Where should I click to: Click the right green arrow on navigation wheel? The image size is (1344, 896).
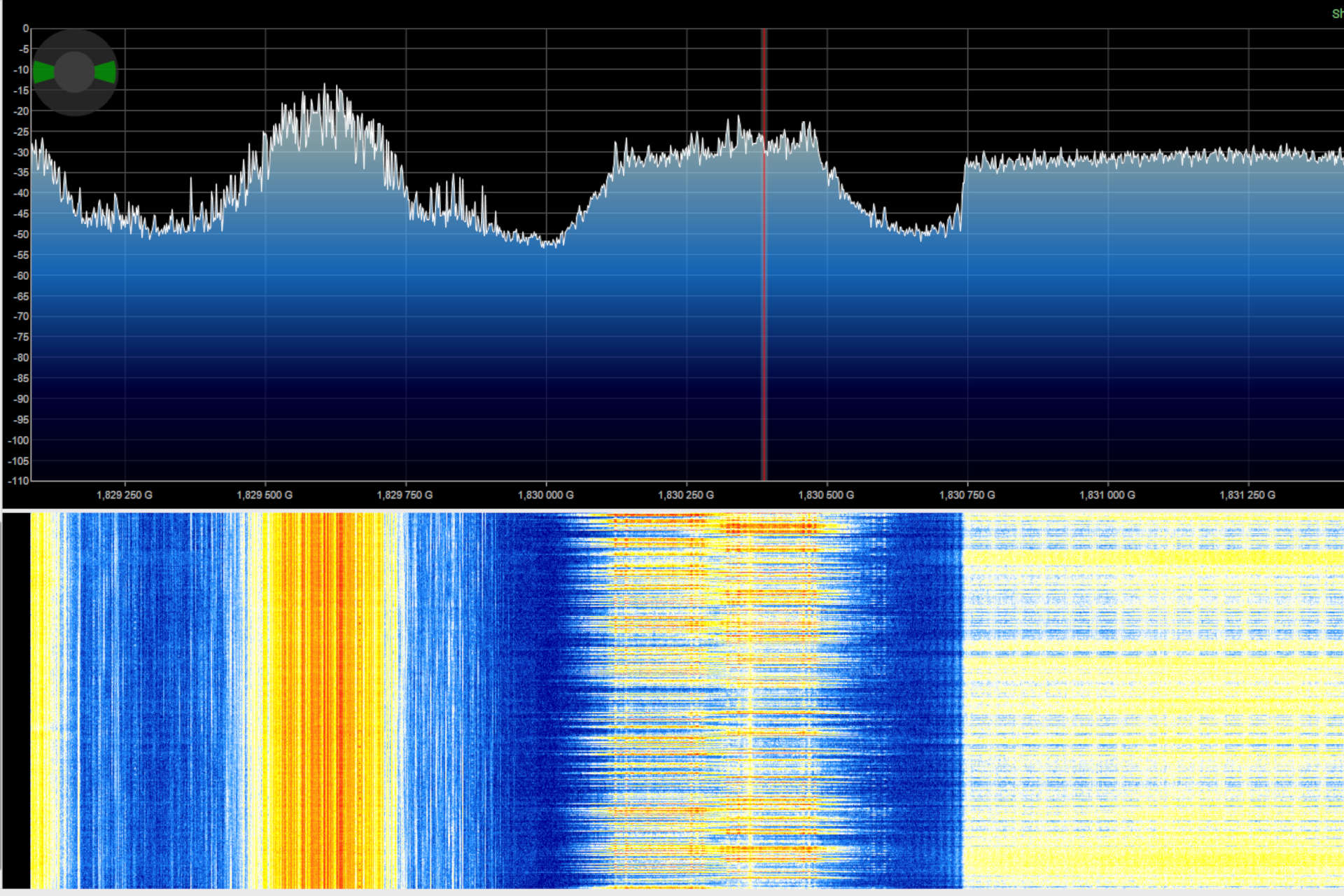pyautogui.click(x=106, y=71)
